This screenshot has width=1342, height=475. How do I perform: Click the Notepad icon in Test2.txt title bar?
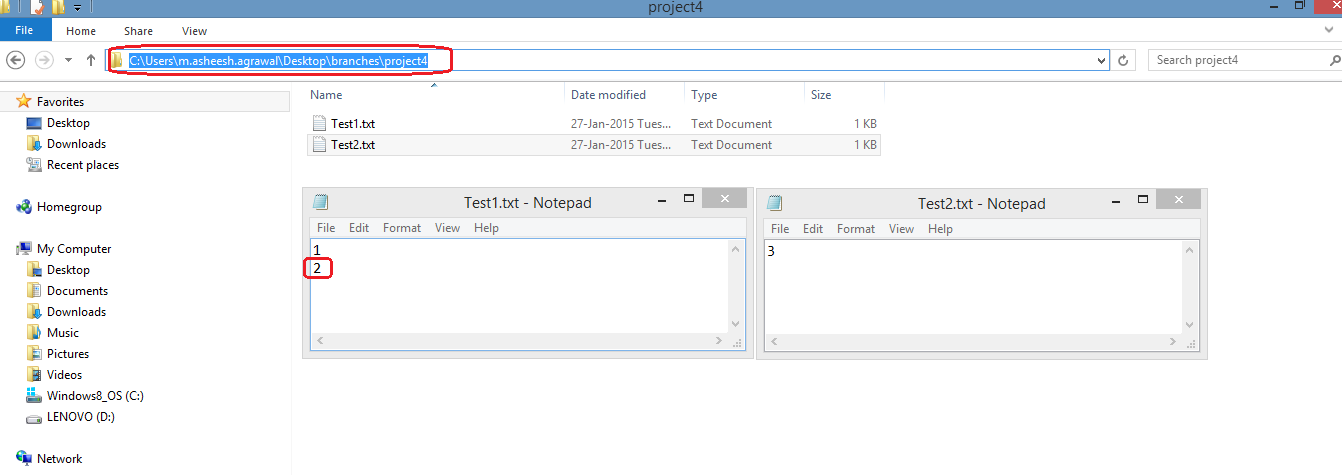[x=775, y=203]
